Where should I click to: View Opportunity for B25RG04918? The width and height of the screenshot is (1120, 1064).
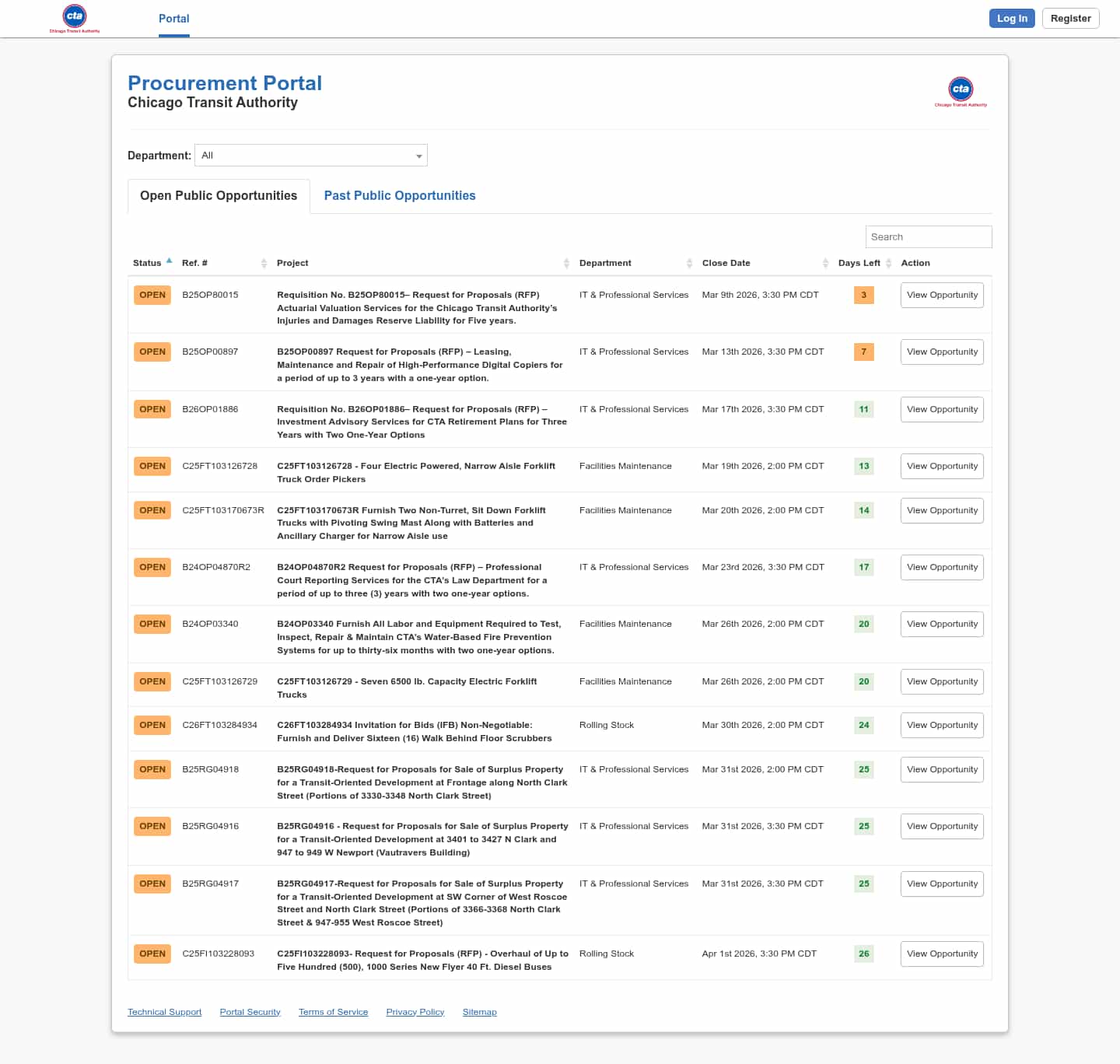coord(942,770)
